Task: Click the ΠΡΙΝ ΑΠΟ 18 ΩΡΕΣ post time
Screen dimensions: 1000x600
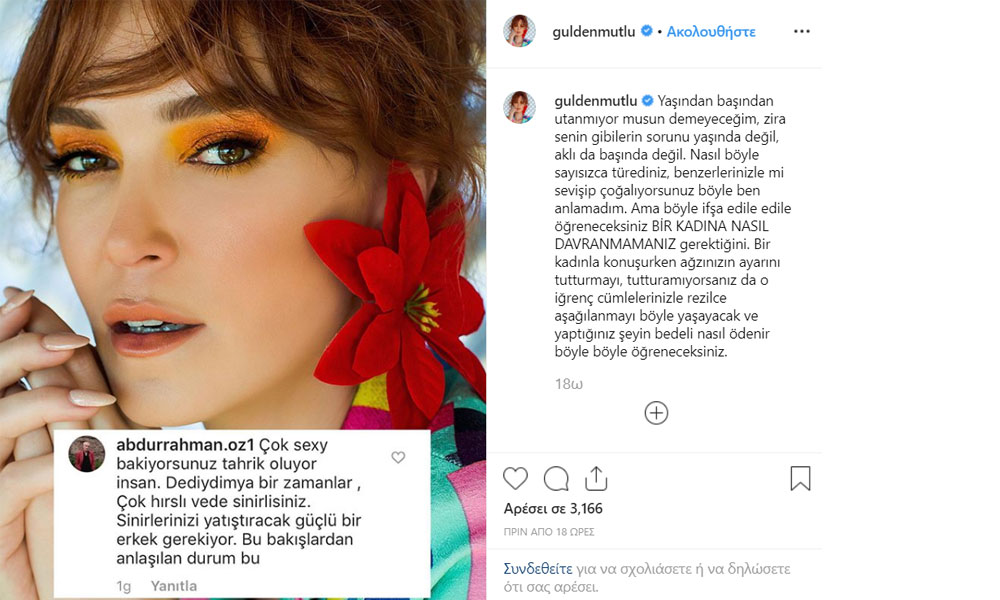Action: 549,532
